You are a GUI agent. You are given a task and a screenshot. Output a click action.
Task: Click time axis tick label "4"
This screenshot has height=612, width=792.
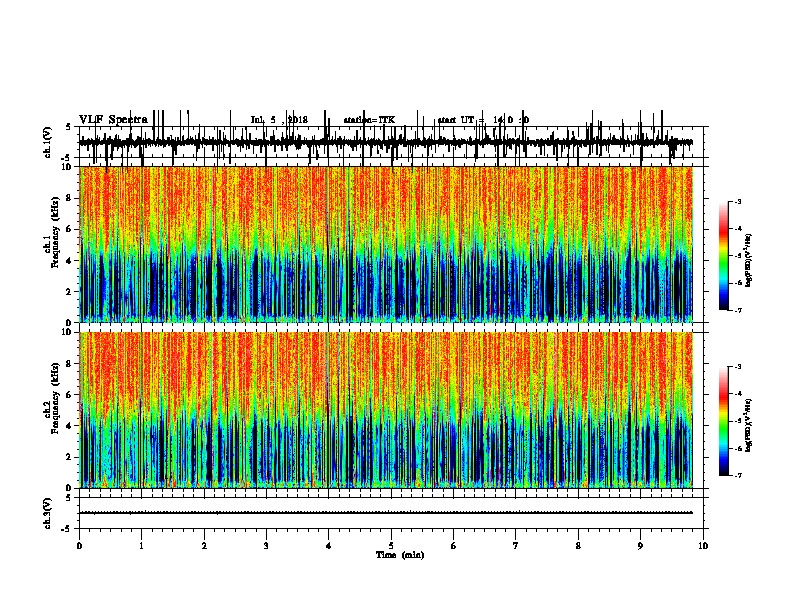coord(329,545)
